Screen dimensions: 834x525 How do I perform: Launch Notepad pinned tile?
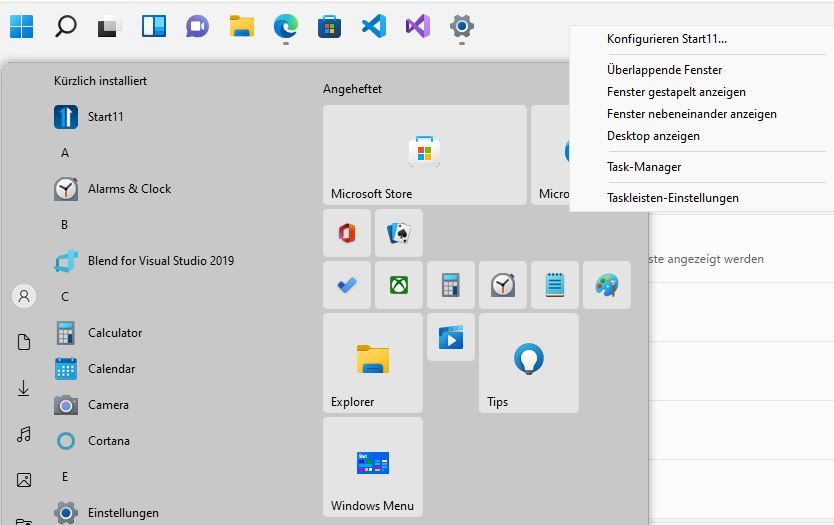click(x=555, y=285)
